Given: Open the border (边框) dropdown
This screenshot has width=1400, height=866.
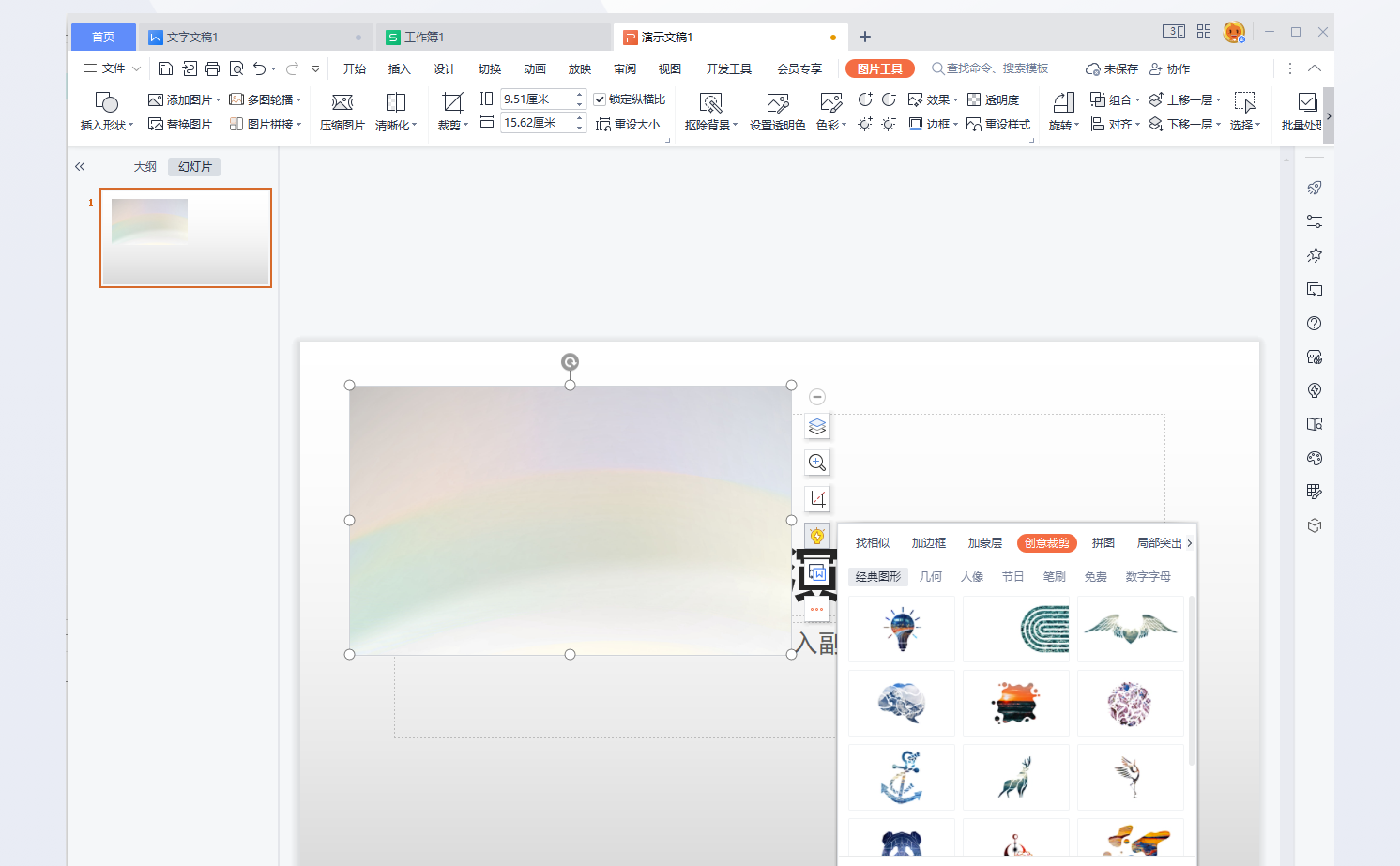Looking at the screenshot, I should pos(934,124).
